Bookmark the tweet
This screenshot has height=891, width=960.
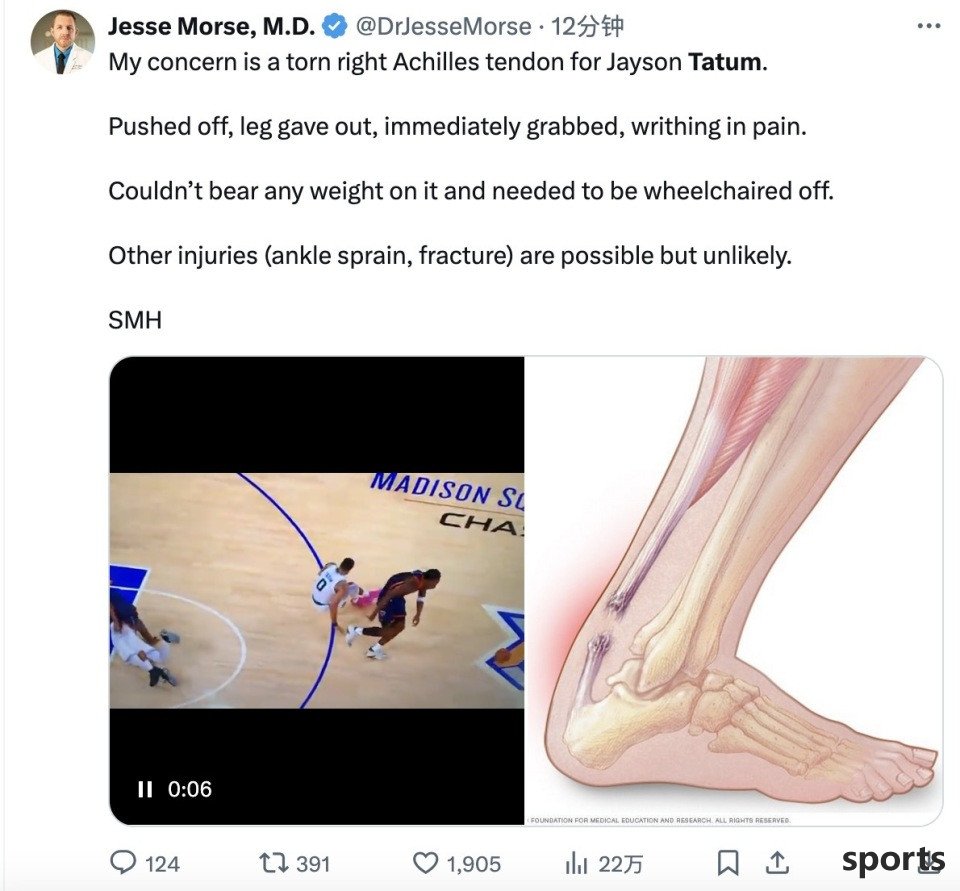(727, 863)
